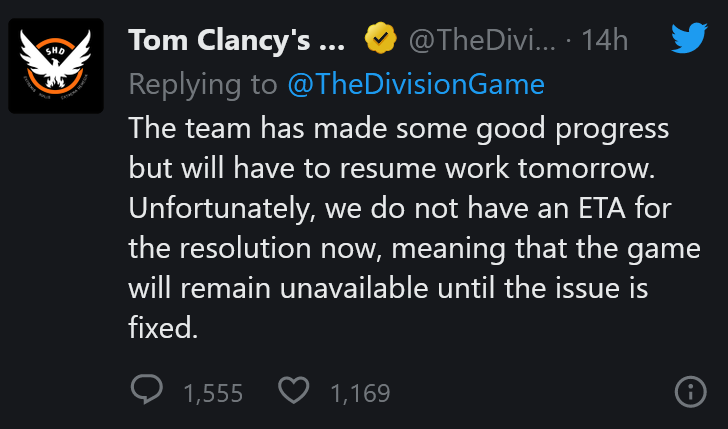Viewport: 728px width, 429px height.
Task: Open the 14h timestamp link
Action: point(607,40)
